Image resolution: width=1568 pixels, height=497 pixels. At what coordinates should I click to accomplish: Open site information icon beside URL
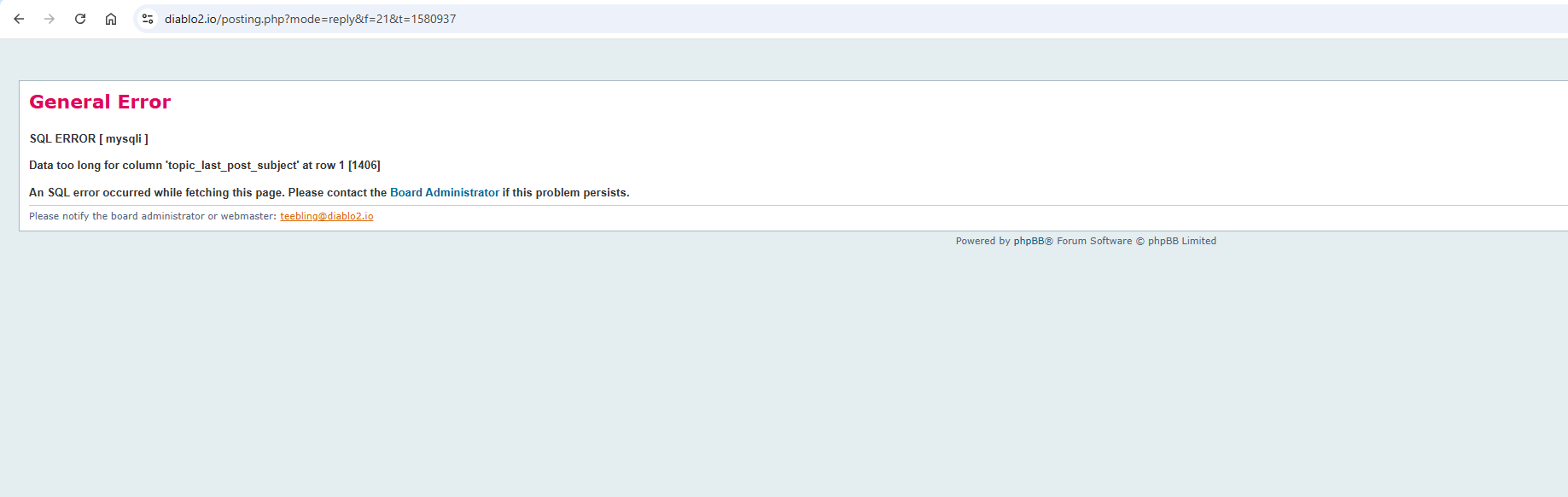coord(148,19)
